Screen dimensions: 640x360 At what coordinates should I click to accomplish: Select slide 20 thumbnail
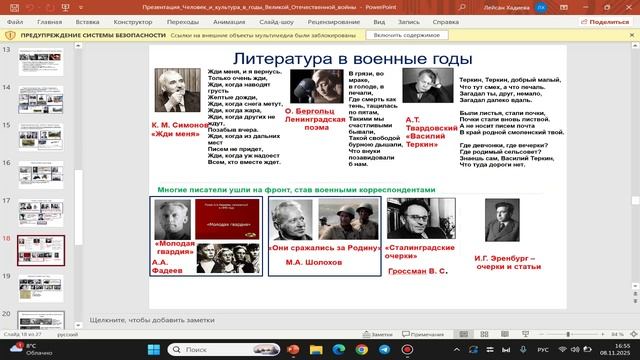(x=41, y=321)
